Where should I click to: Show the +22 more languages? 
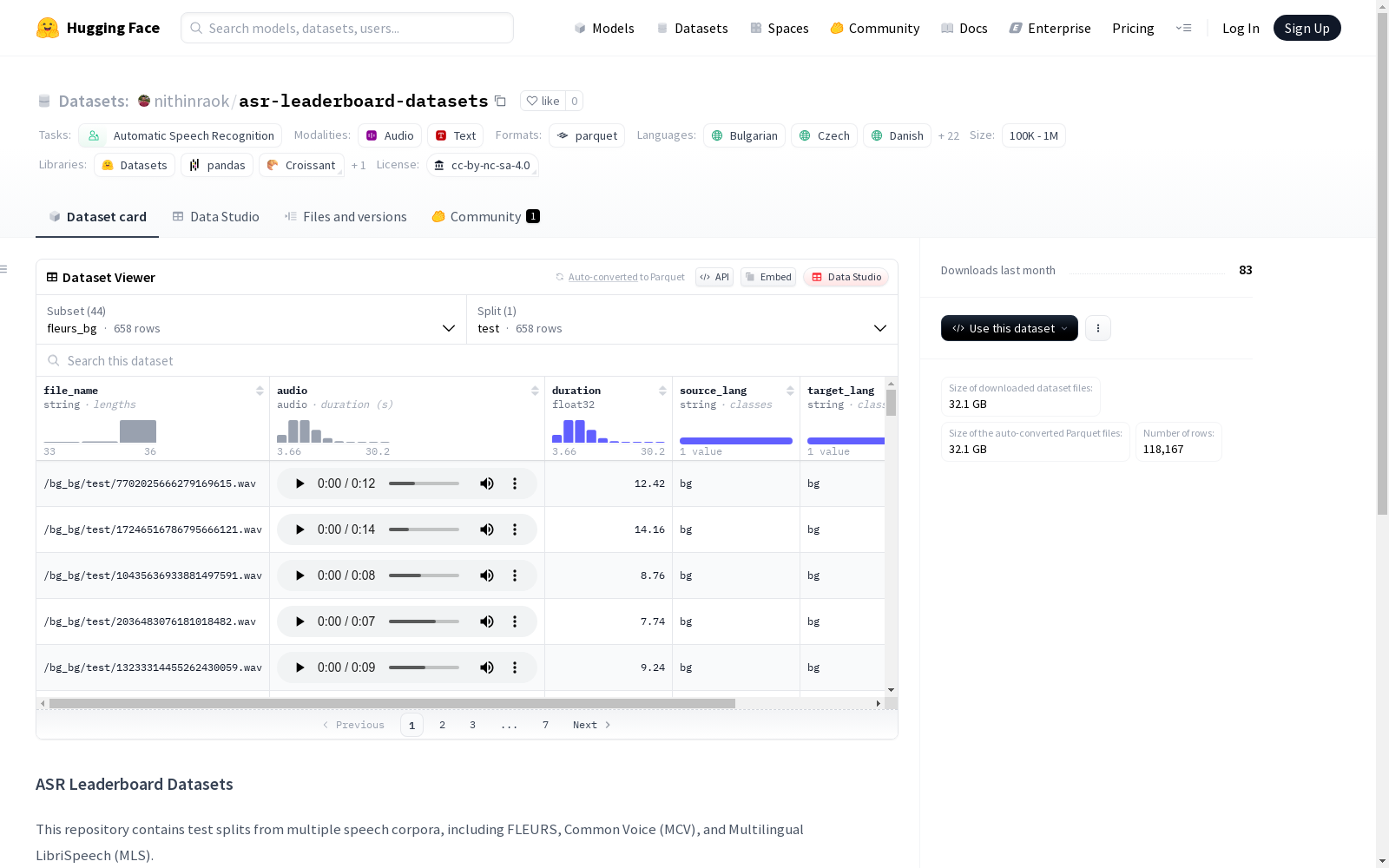pos(949,135)
